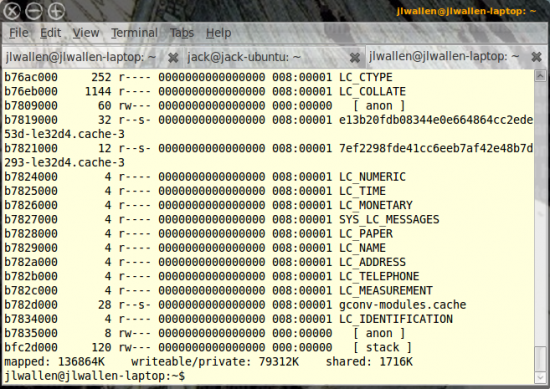Open the Terminal menu
Image resolution: width=550 pixels, height=389 pixels.
click(135, 33)
